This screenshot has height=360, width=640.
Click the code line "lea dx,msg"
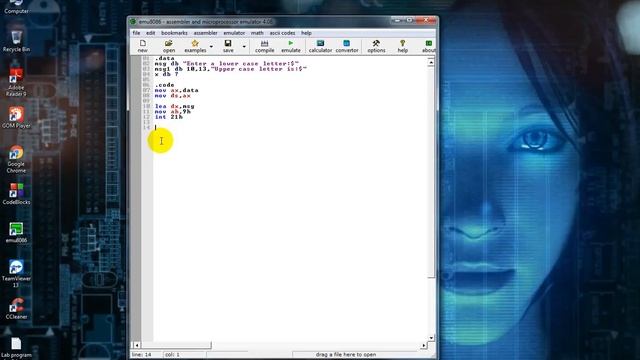(175, 106)
